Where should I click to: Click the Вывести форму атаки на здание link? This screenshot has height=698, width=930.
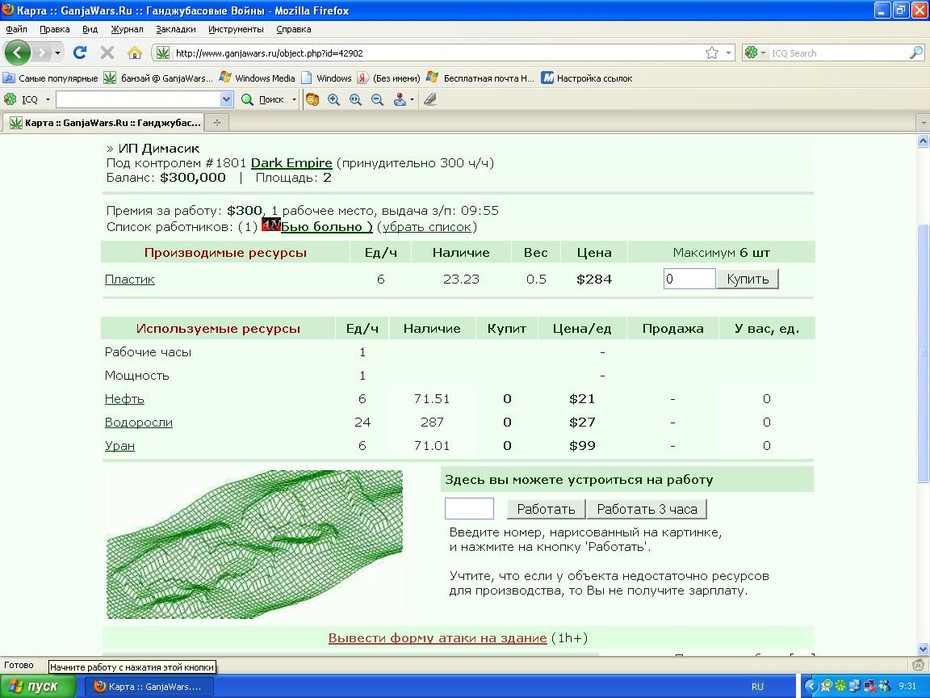click(x=437, y=638)
